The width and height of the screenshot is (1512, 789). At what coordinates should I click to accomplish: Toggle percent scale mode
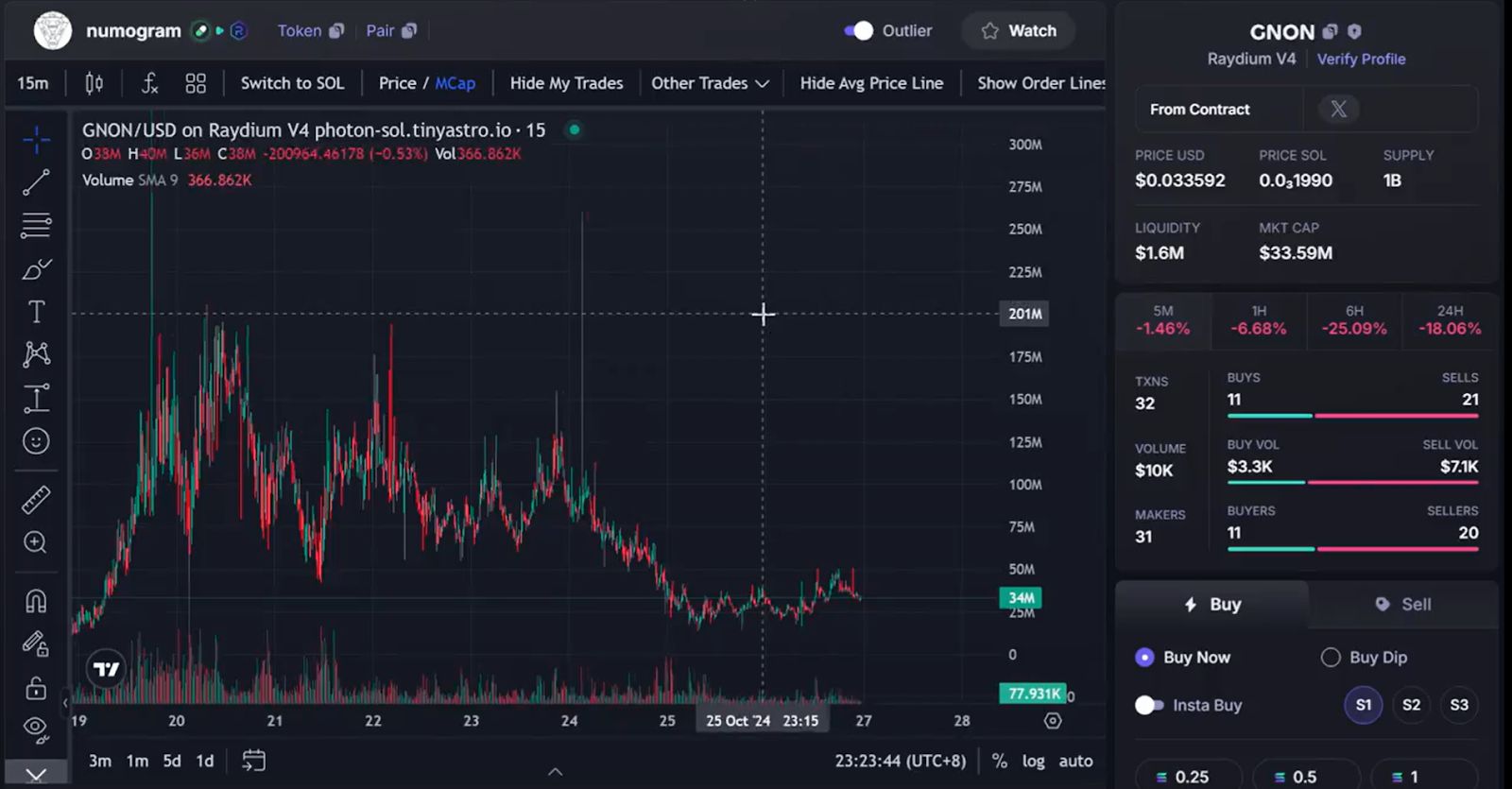click(x=1000, y=761)
